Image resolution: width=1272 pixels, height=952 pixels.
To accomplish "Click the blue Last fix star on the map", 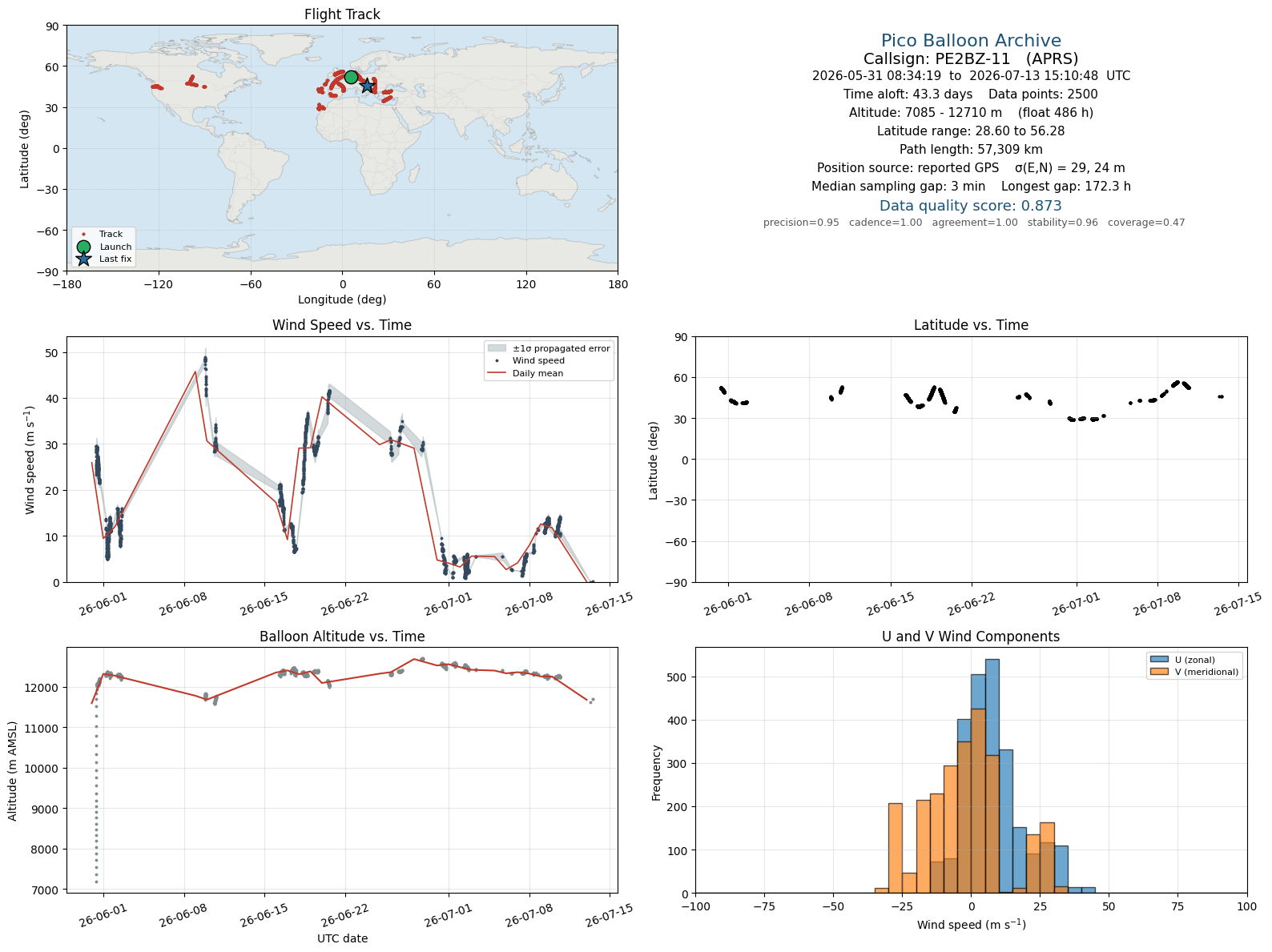I will click(x=367, y=86).
